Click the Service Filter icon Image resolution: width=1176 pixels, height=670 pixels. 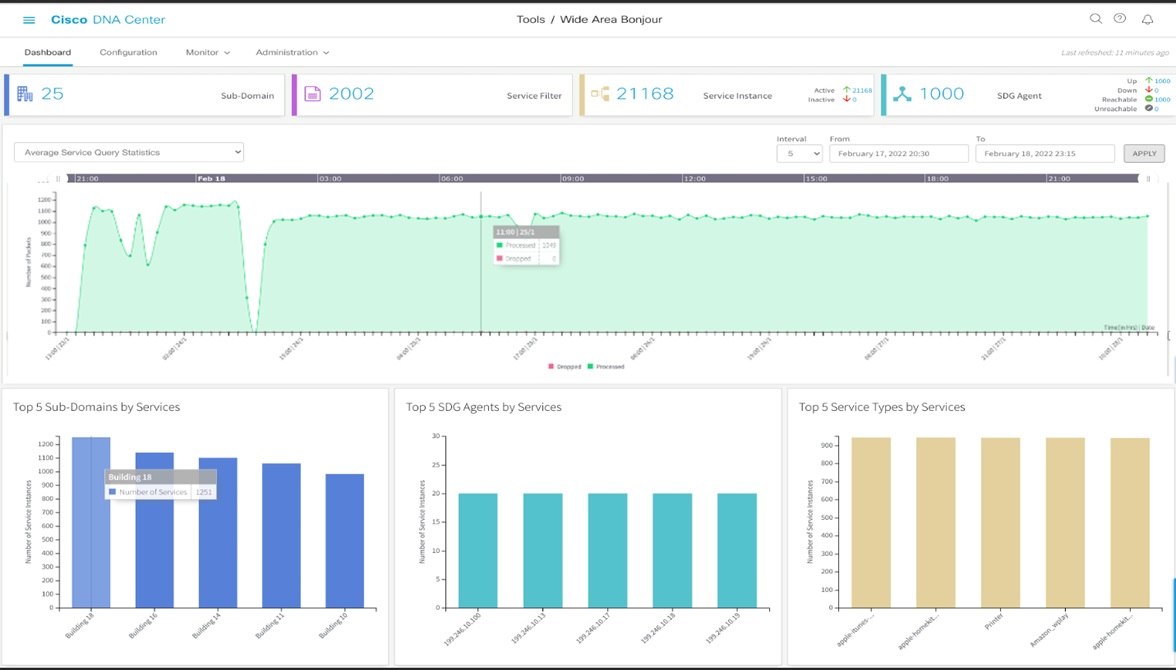(x=312, y=94)
